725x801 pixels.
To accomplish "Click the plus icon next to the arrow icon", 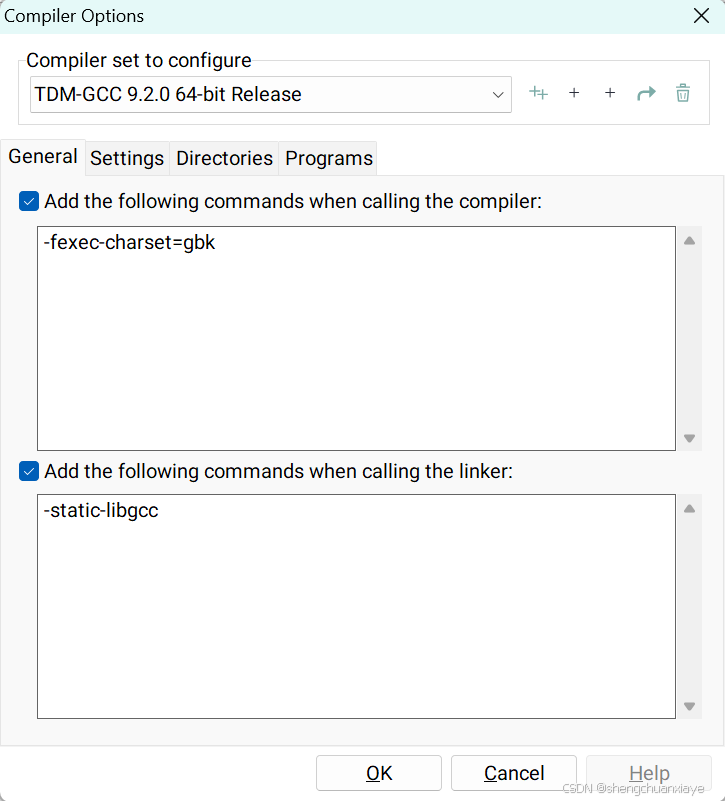I will (610, 93).
